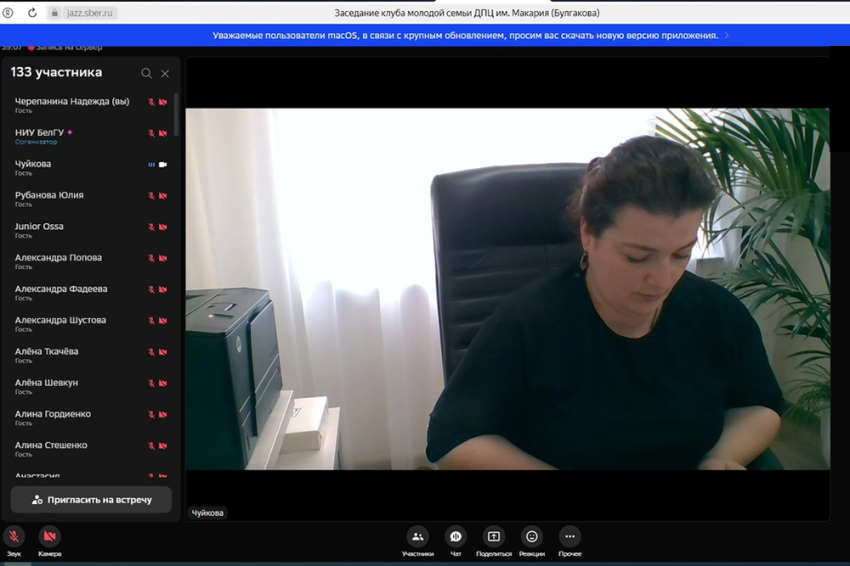The width and height of the screenshot is (850, 566).
Task: Open the Участники participants panel icon
Action: (417, 537)
